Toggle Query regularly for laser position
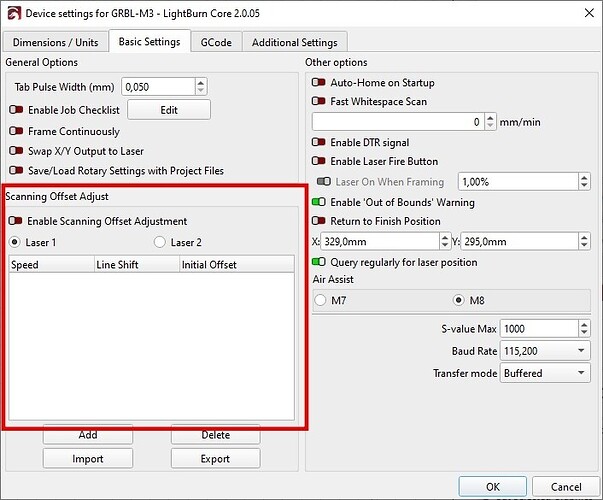 click(x=319, y=262)
